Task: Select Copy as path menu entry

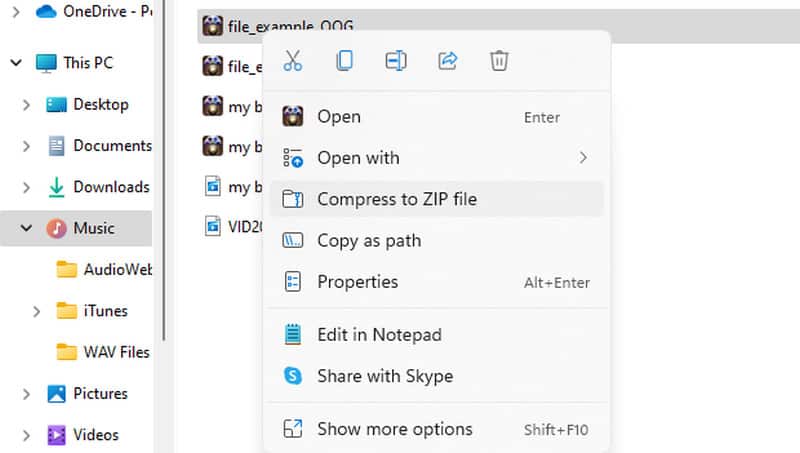Action: (368, 241)
